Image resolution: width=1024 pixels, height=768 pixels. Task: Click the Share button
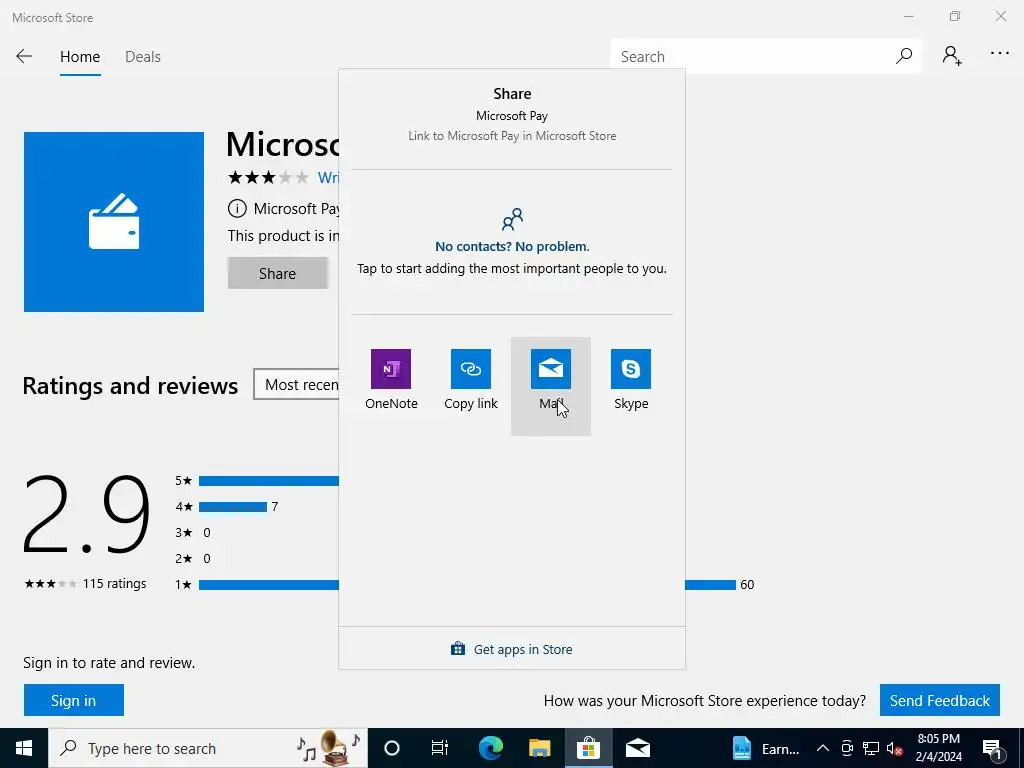tap(278, 273)
